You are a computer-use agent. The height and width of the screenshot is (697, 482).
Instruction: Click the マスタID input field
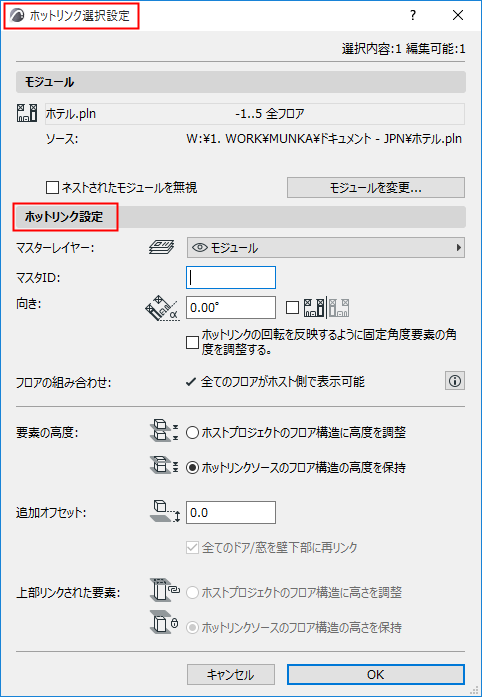coord(231,277)
